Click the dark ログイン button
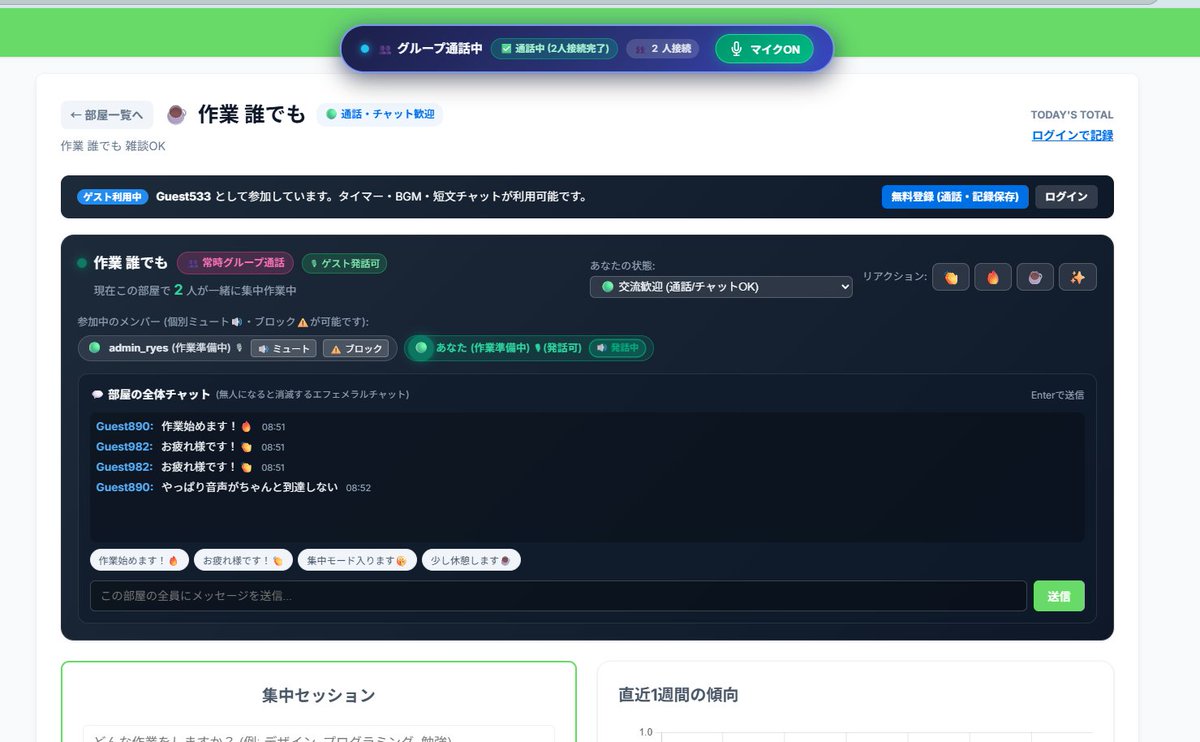The height and width of the screenshot is (742, 1200). 1065,197
